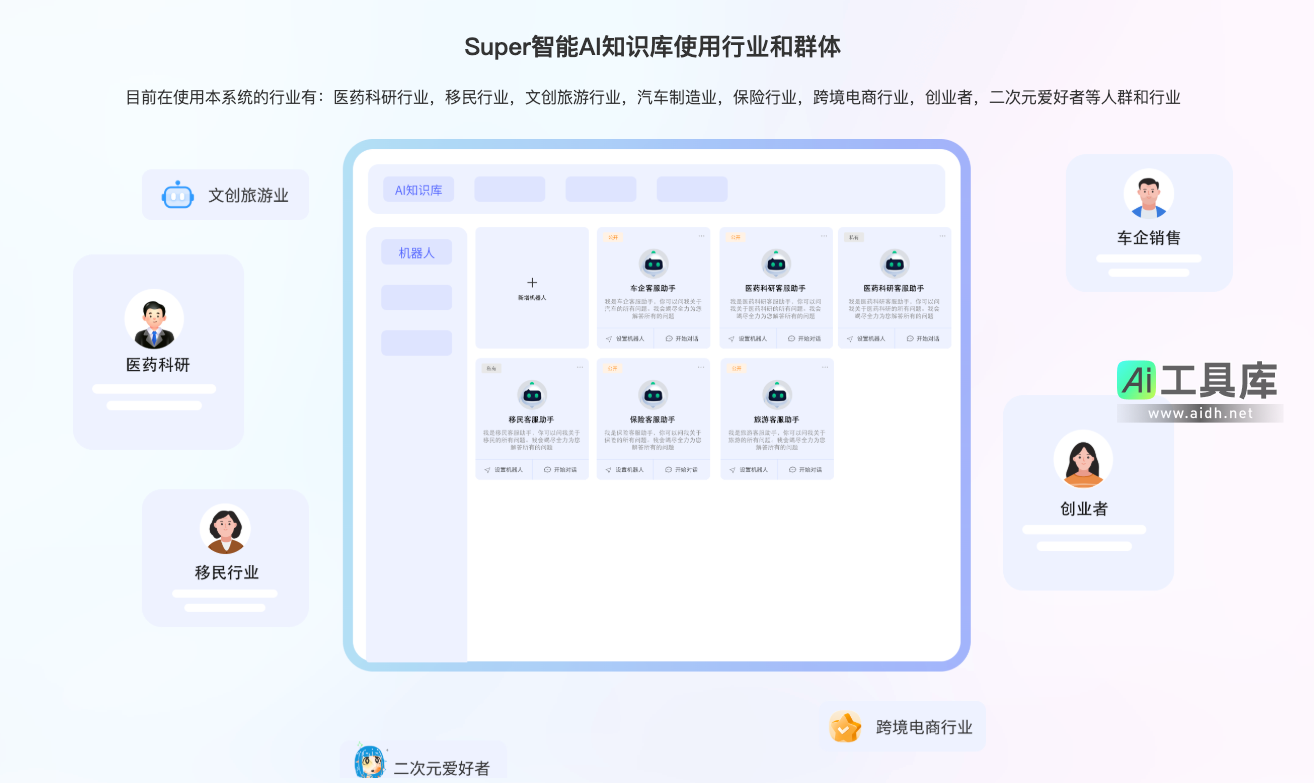Select 机器人 in the left sidebar
Viewport: 1314px width, 783px height.
[x=416, y=252]
